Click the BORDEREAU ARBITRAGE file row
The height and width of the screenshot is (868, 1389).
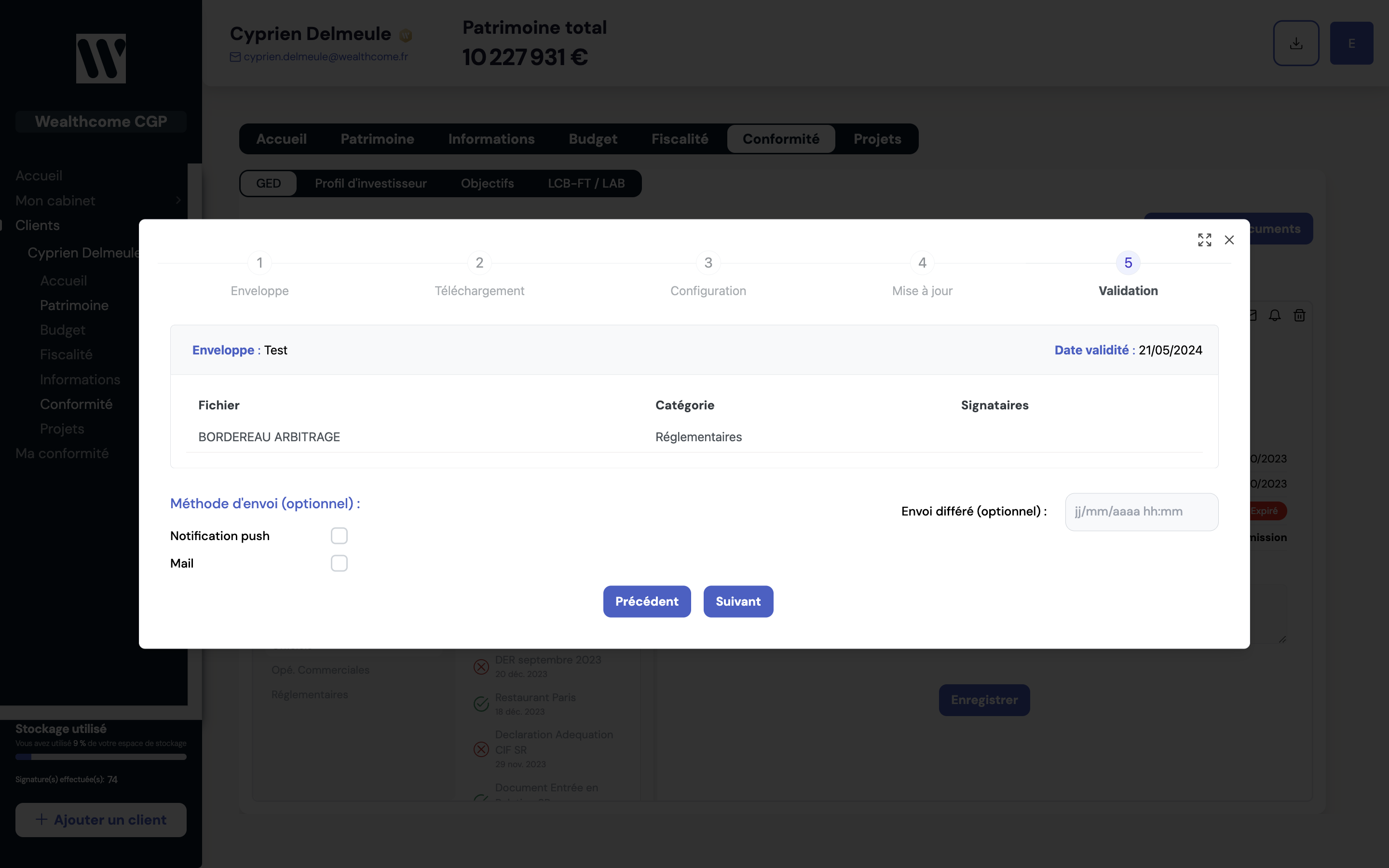694,437
